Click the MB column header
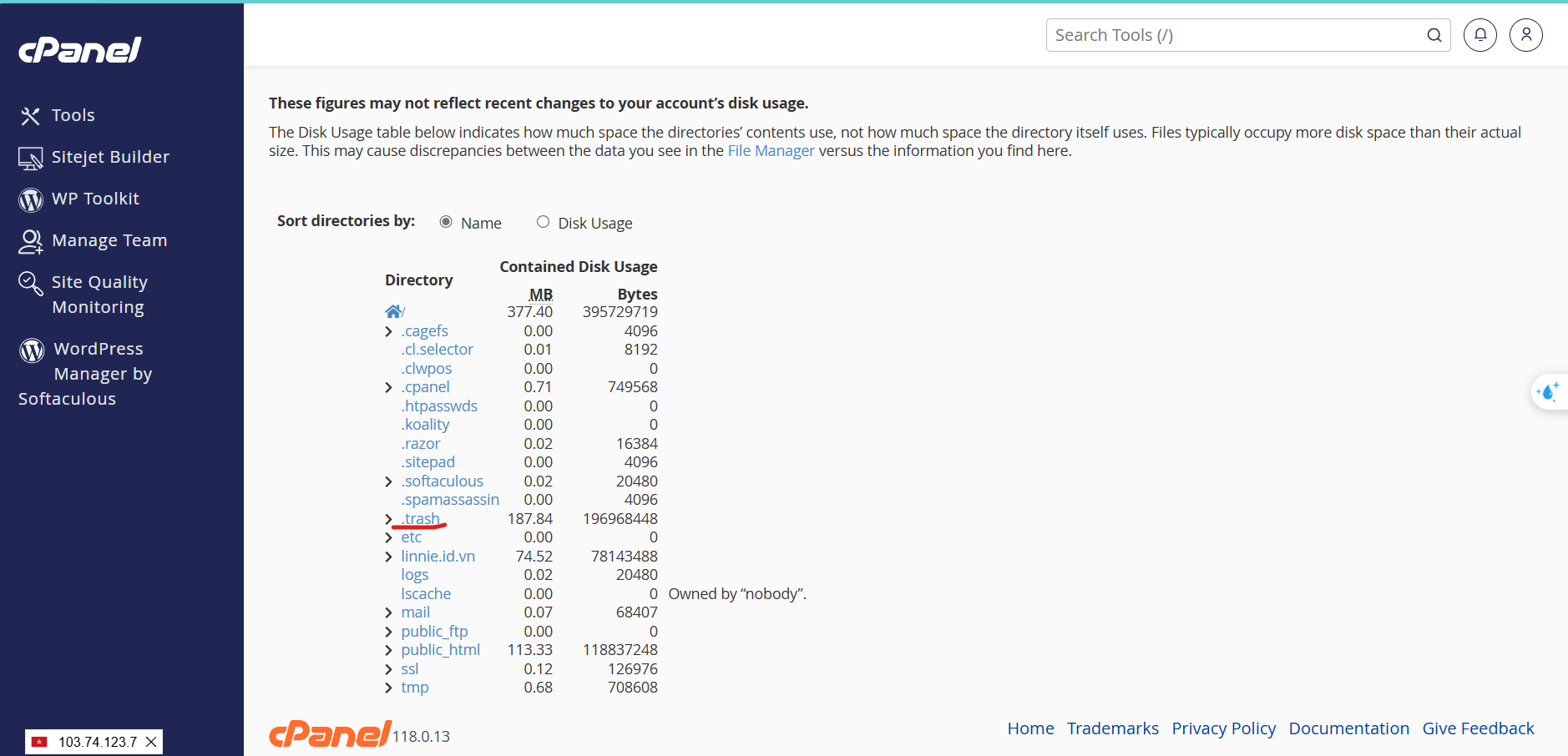This screenshot has width=1568, height=756. [x=541, y=295]
